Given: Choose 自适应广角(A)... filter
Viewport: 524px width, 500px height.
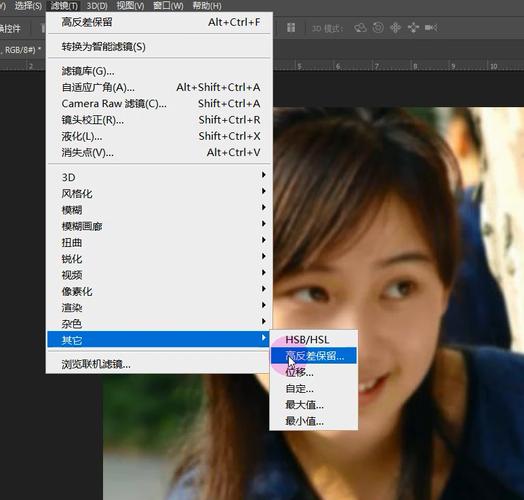Looking at the screenshot, I should [x=159, y=88].
